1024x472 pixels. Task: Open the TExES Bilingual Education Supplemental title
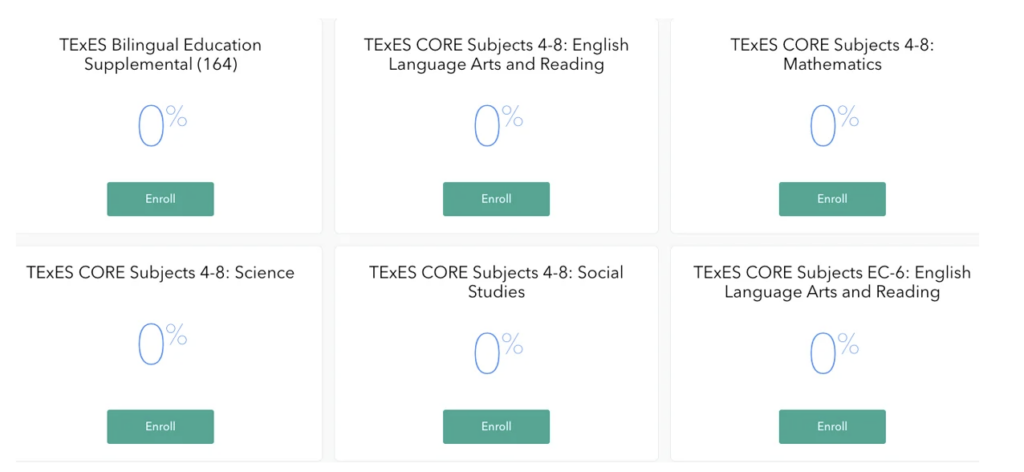[x=160, y=54]
